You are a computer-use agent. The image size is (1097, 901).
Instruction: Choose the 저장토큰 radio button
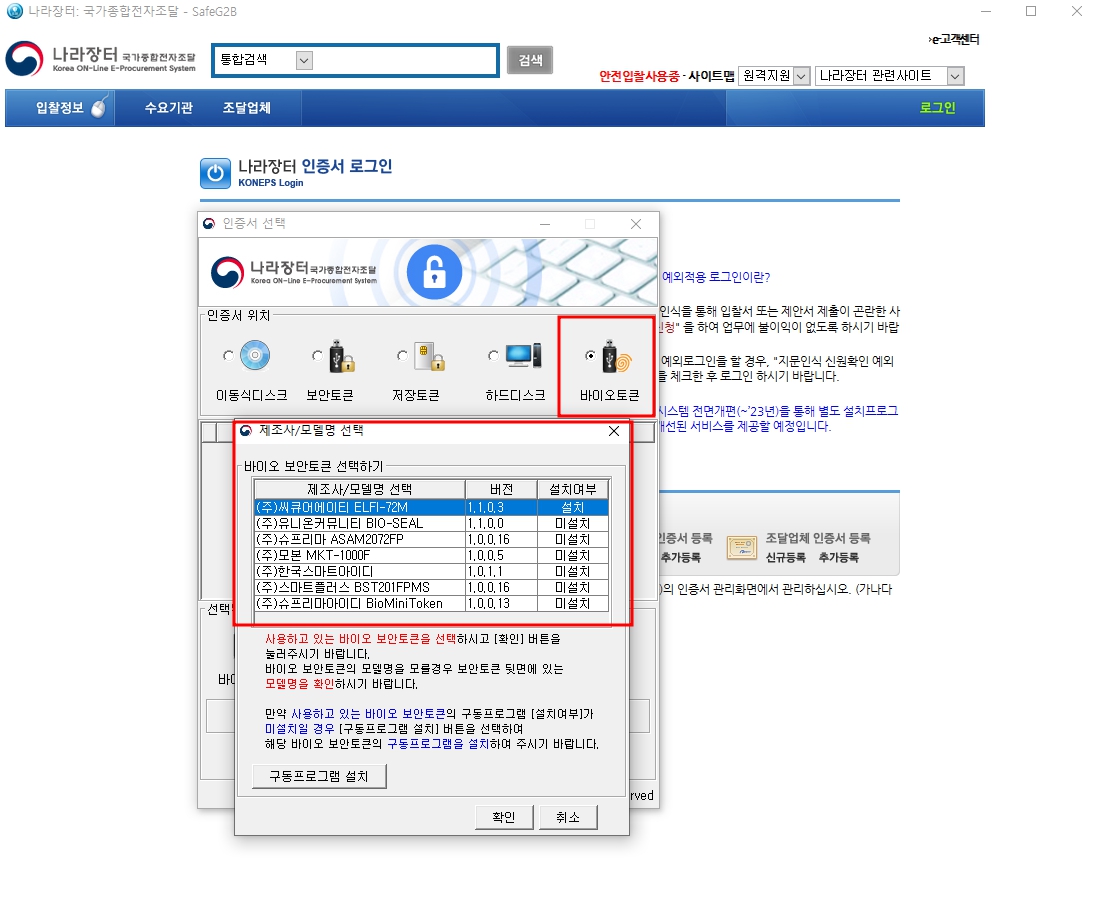coord(402,355)
